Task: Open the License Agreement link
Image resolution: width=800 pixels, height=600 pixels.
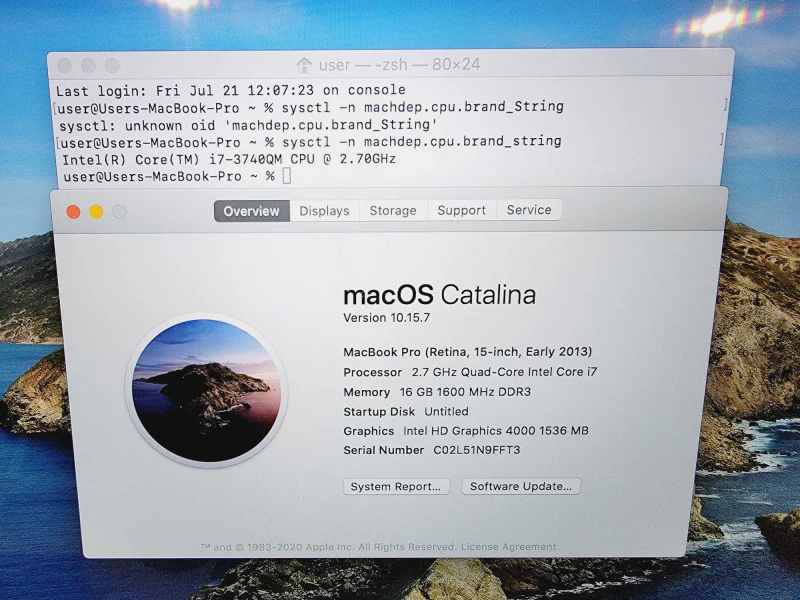Action: (x=509, y=546)
